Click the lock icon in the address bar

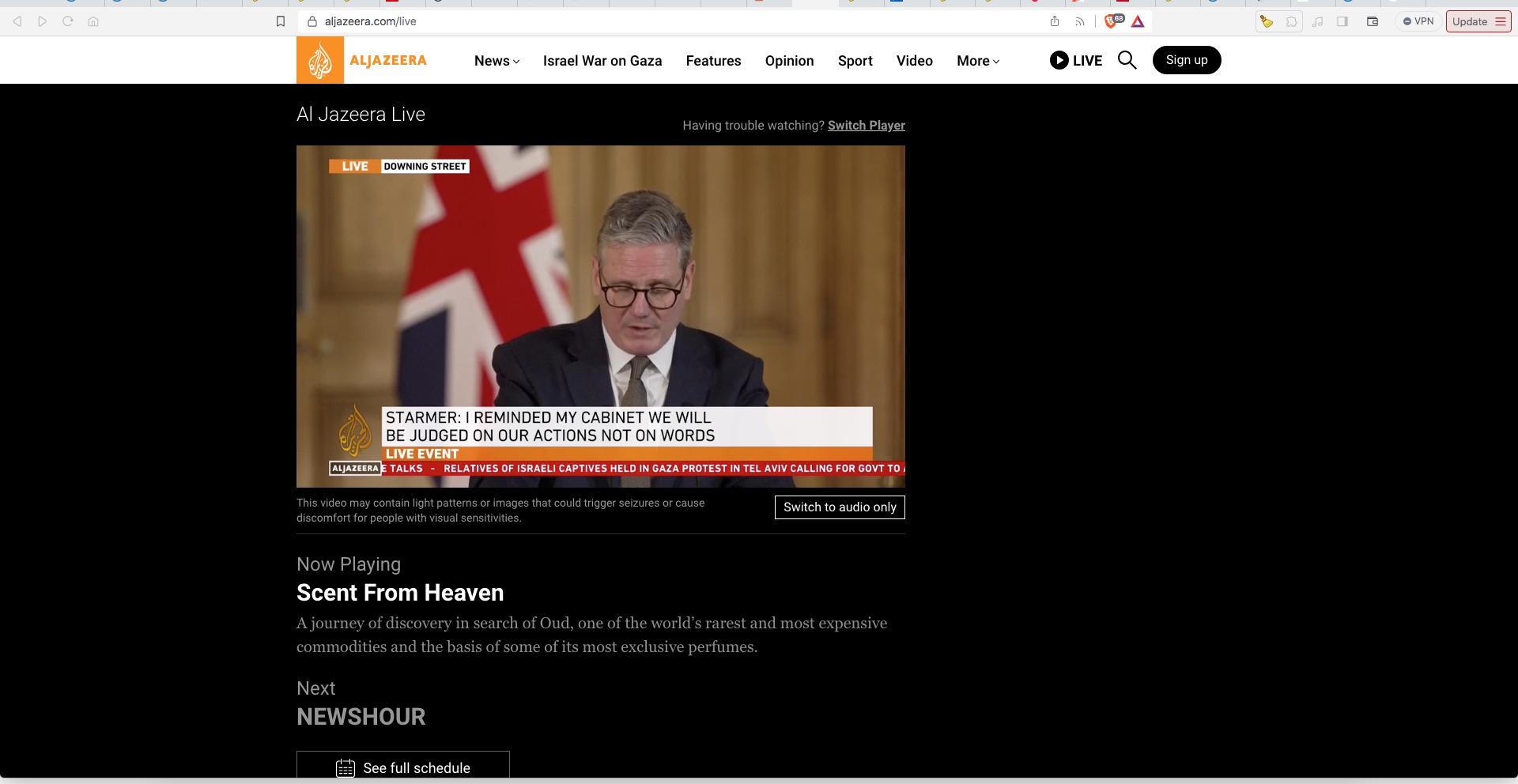[312, 21]
